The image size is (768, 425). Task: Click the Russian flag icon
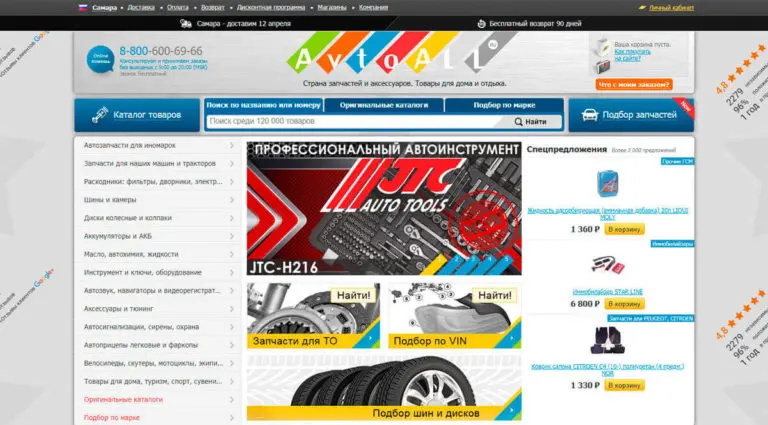(83, 7)
